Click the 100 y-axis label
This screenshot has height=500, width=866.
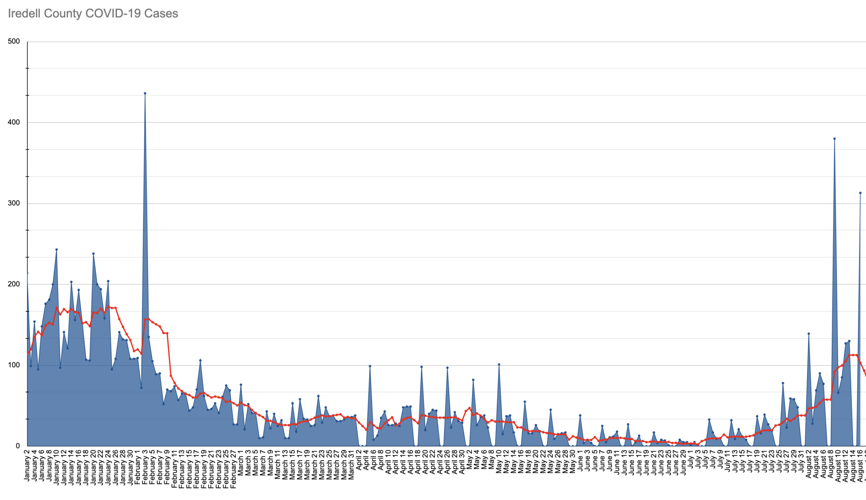(13, 365)
